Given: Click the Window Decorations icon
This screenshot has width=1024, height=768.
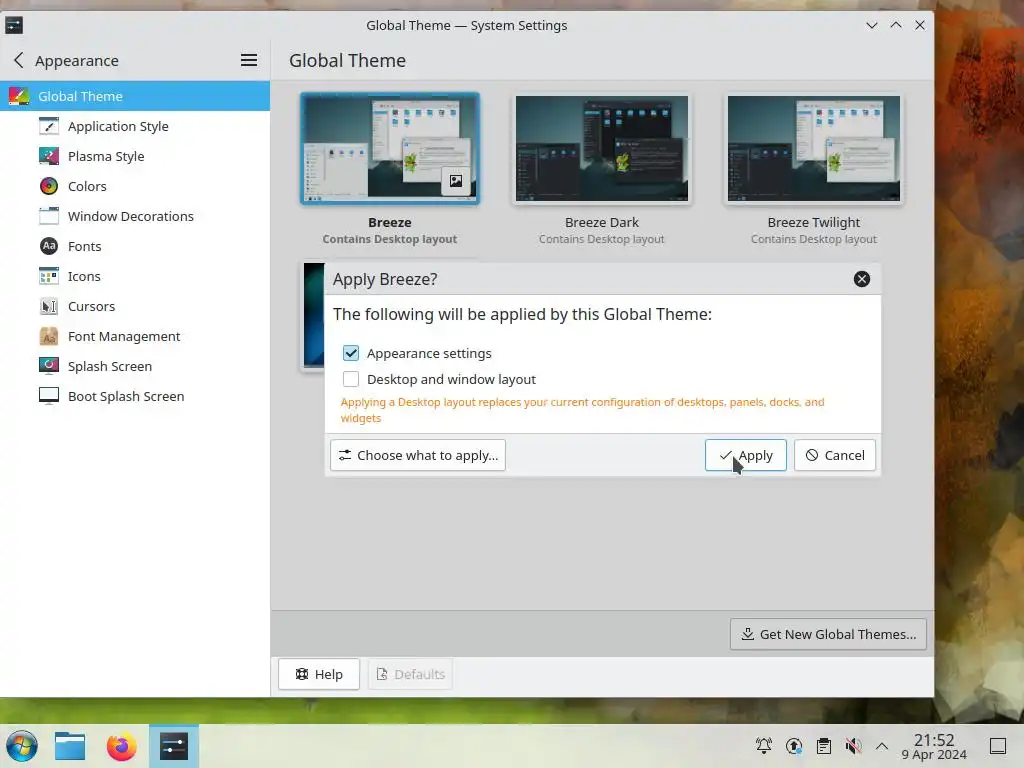Looking at the screenshot, I should pos(49,216).
